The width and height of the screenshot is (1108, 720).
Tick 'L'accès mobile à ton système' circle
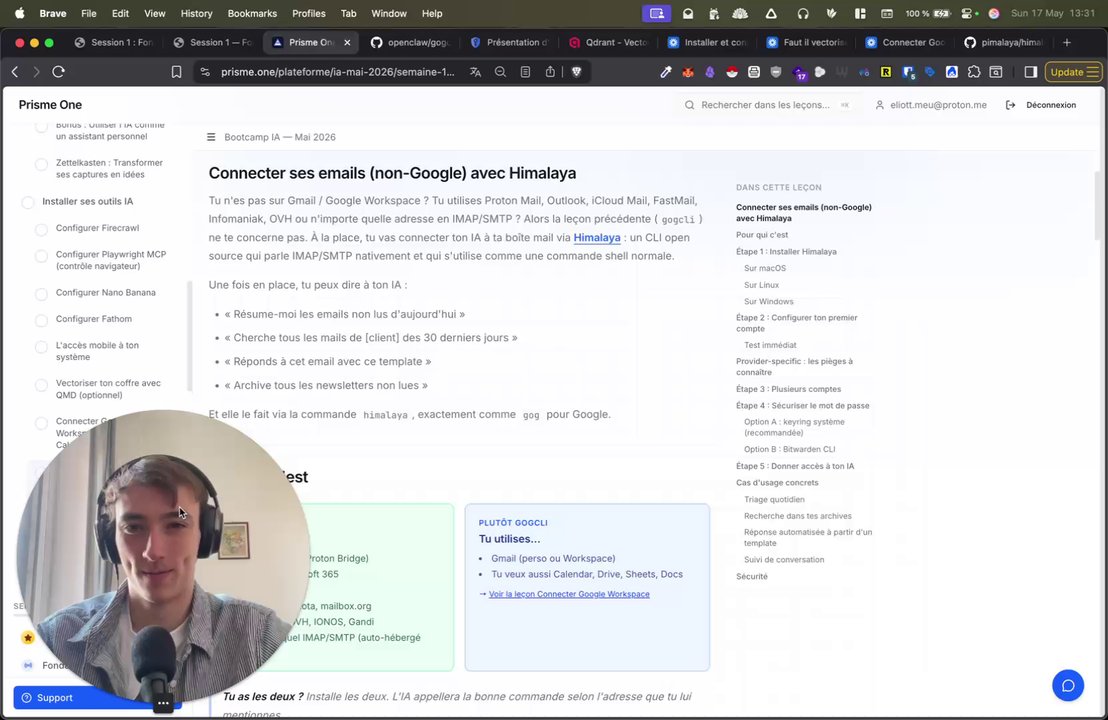pos(42,346)
